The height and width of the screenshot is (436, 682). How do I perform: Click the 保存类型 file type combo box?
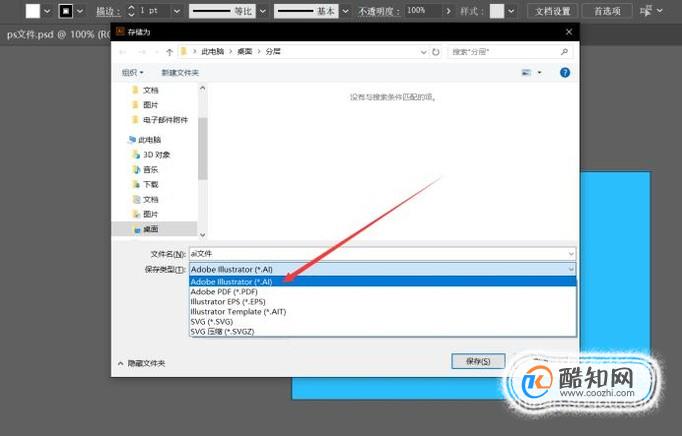pyautogui.click(x=382, y=269)
